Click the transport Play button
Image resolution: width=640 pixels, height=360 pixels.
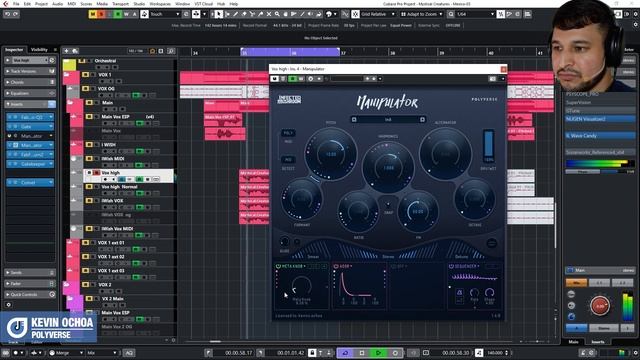[378, 353]
